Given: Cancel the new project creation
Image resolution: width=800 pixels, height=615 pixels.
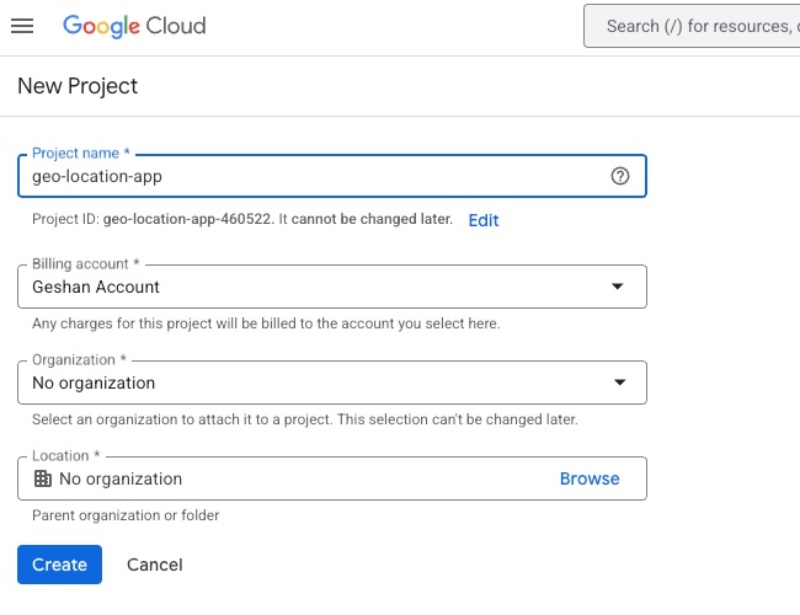Looking at the screenshot, I should click(x=154, y=564).
